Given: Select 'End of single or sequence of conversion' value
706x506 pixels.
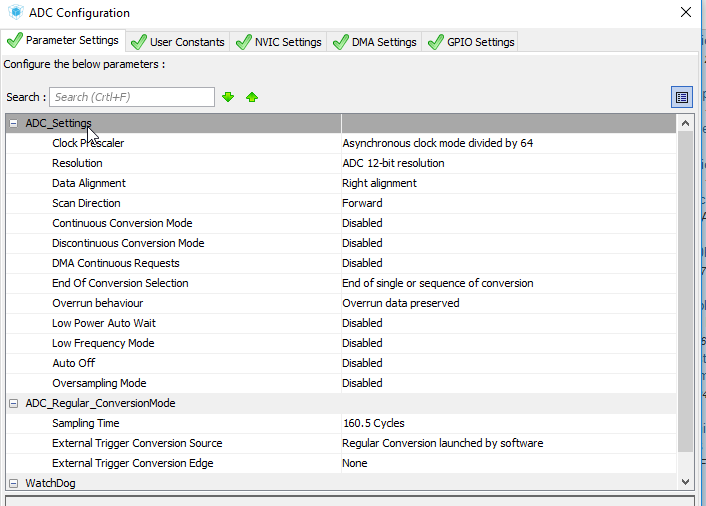Looking at the screenshot, I should point(438,283).
